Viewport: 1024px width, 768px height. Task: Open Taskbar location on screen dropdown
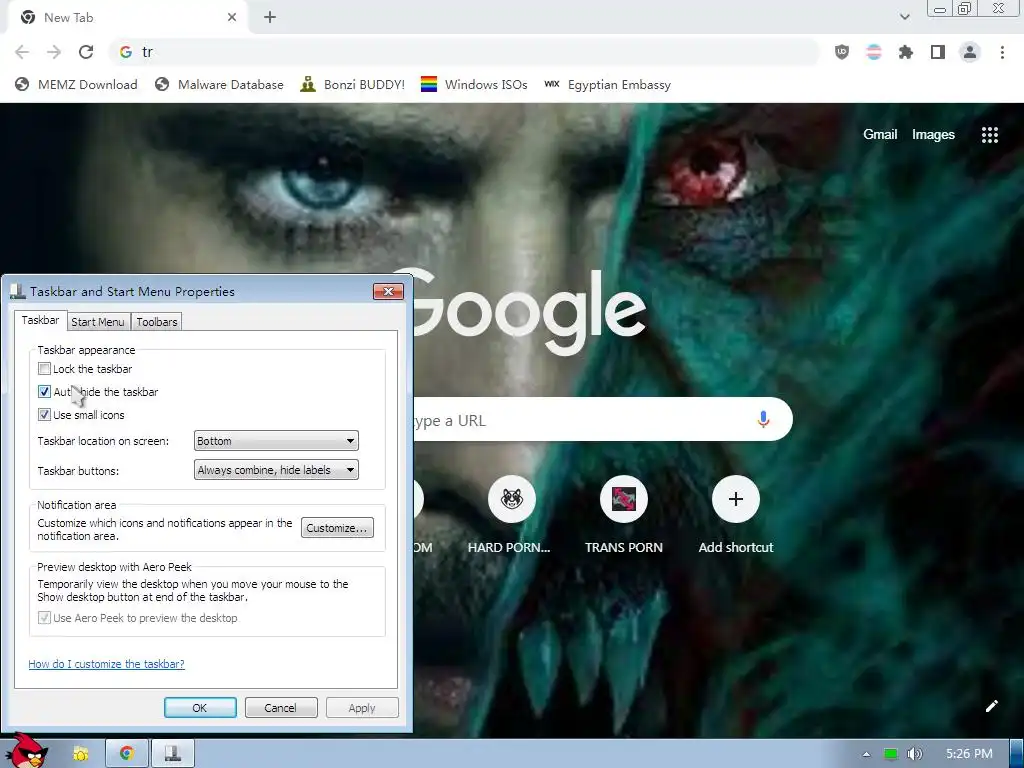(x=276, y=441)
